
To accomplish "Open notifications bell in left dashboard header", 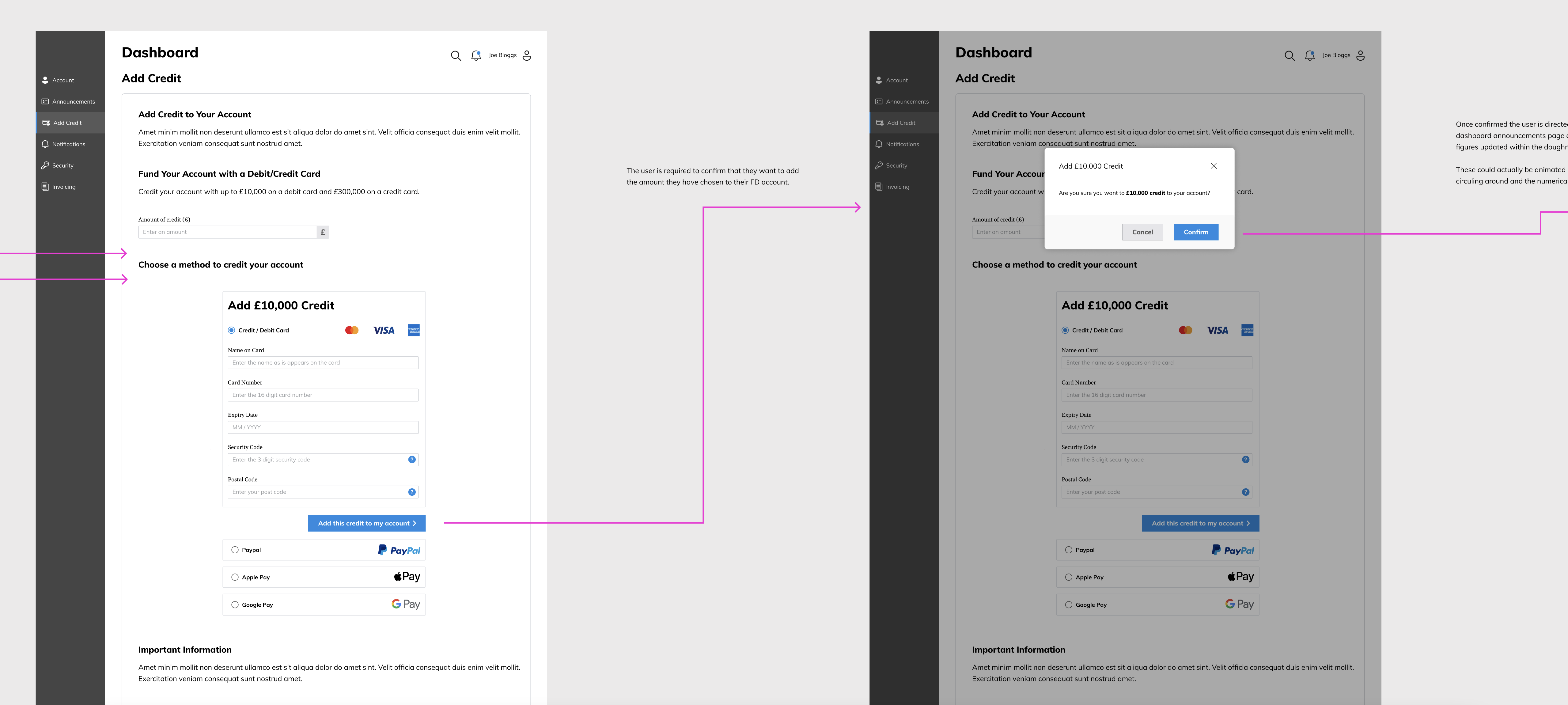I will [x=476, y=55].
